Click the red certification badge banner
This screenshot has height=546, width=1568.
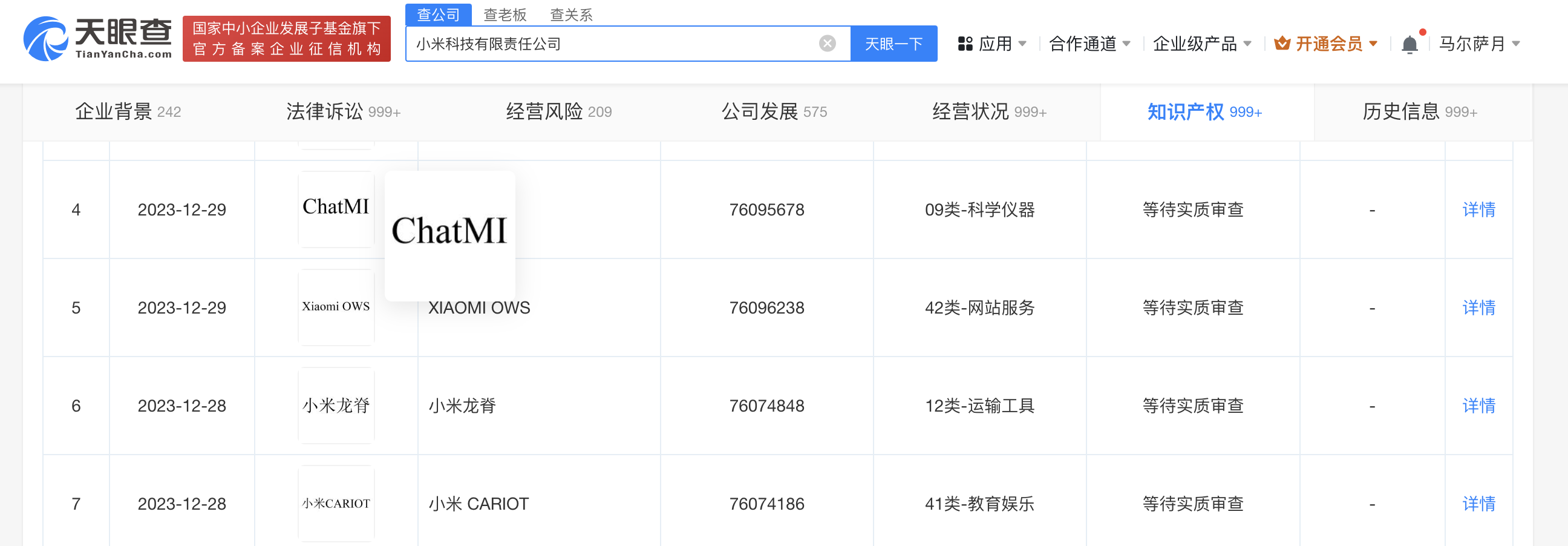[286, 41]
